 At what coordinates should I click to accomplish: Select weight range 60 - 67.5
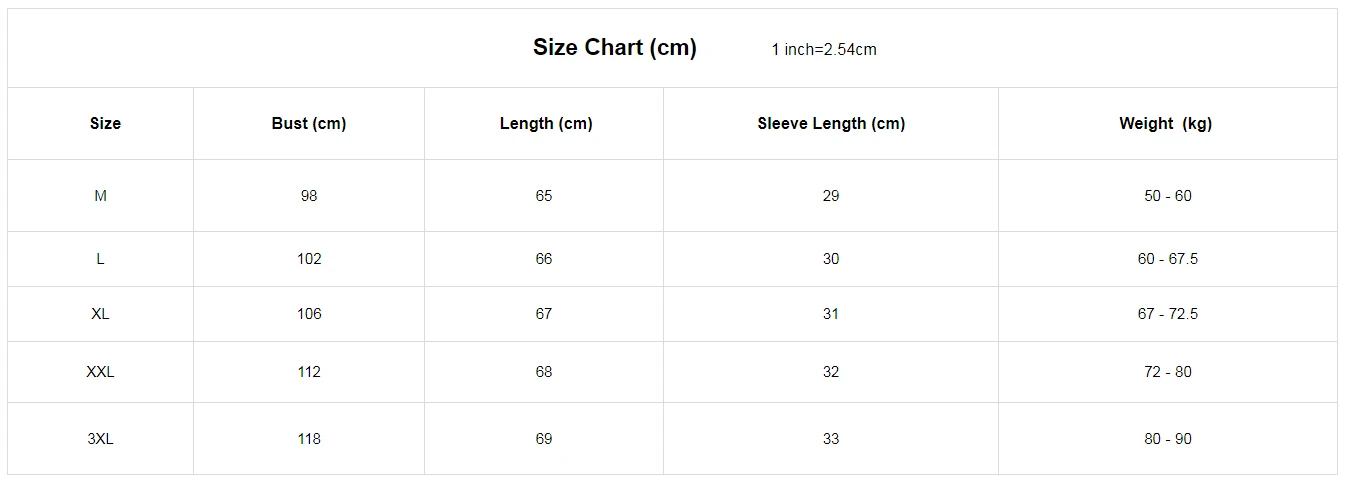click(x=1168, y=259)
